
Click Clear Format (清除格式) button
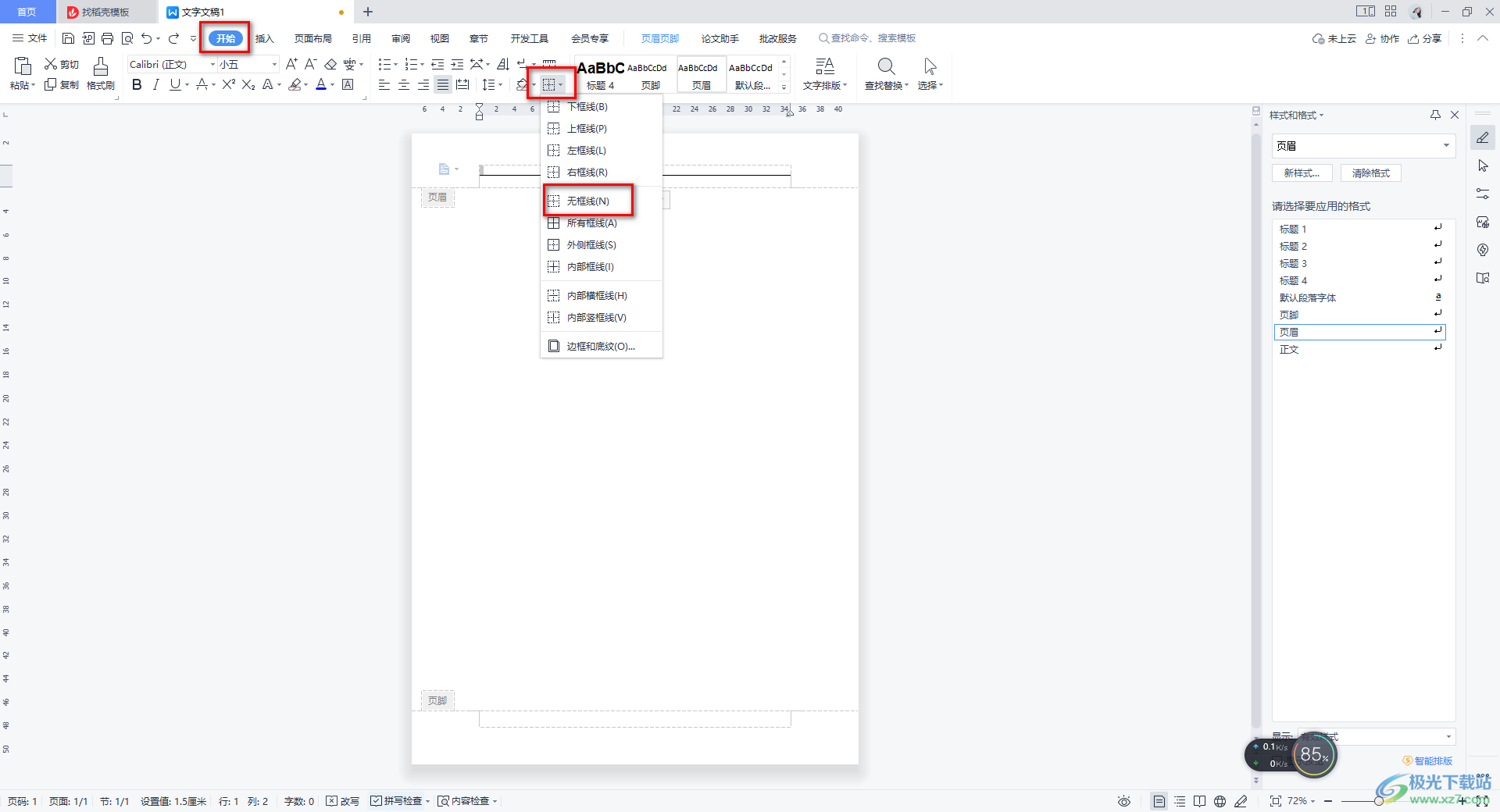coord(1371,173)
